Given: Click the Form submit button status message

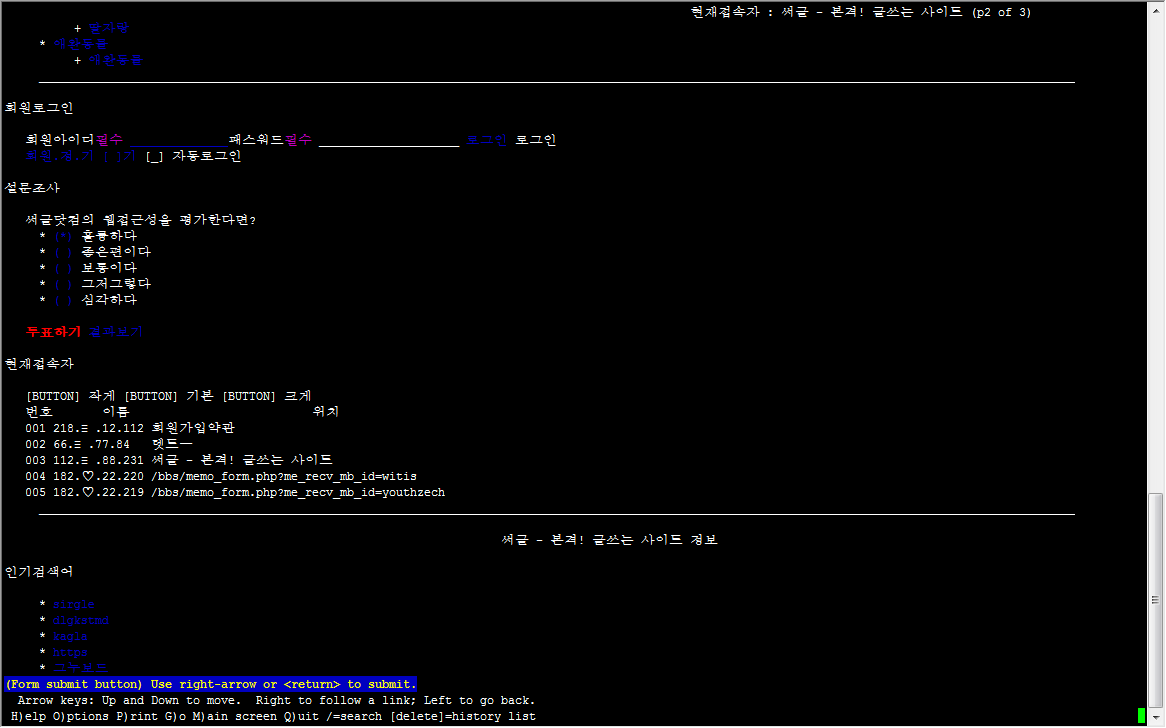Looking at the screenshot, I should (210, 685).
